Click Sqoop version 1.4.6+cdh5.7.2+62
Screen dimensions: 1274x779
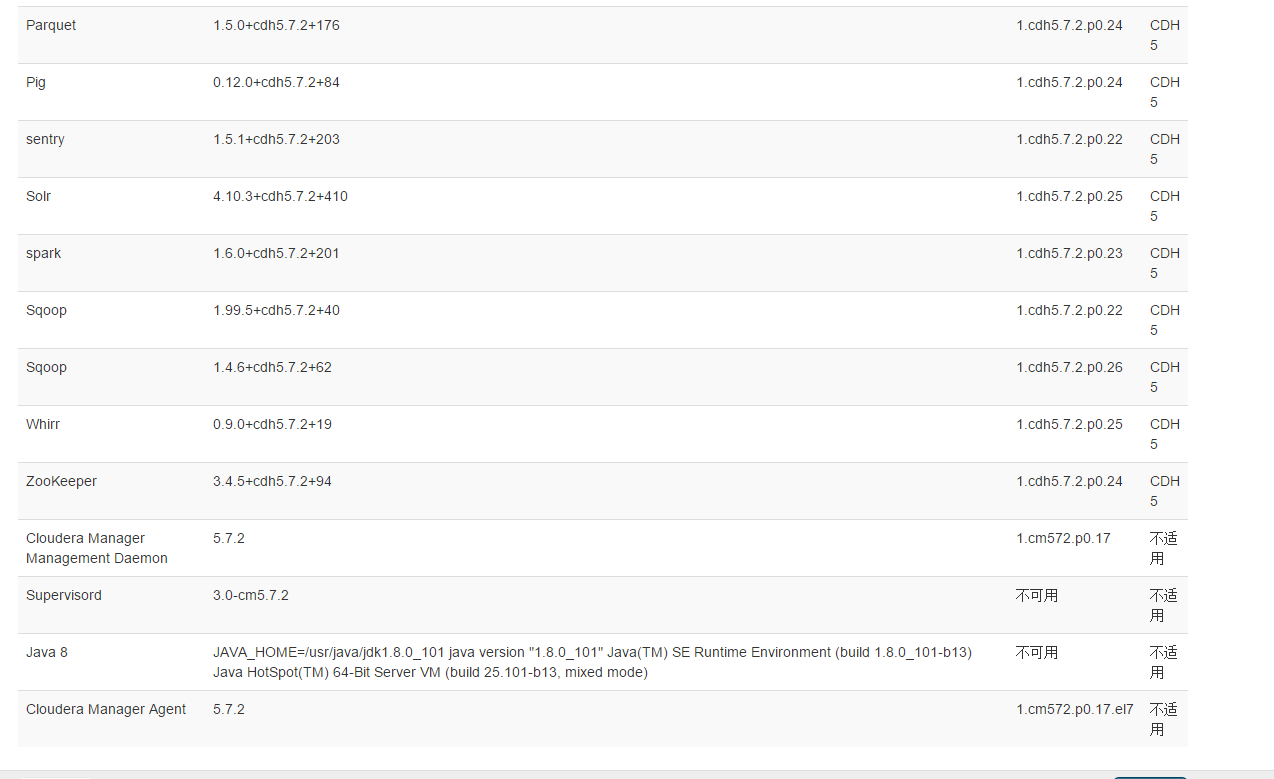(272, 367)
